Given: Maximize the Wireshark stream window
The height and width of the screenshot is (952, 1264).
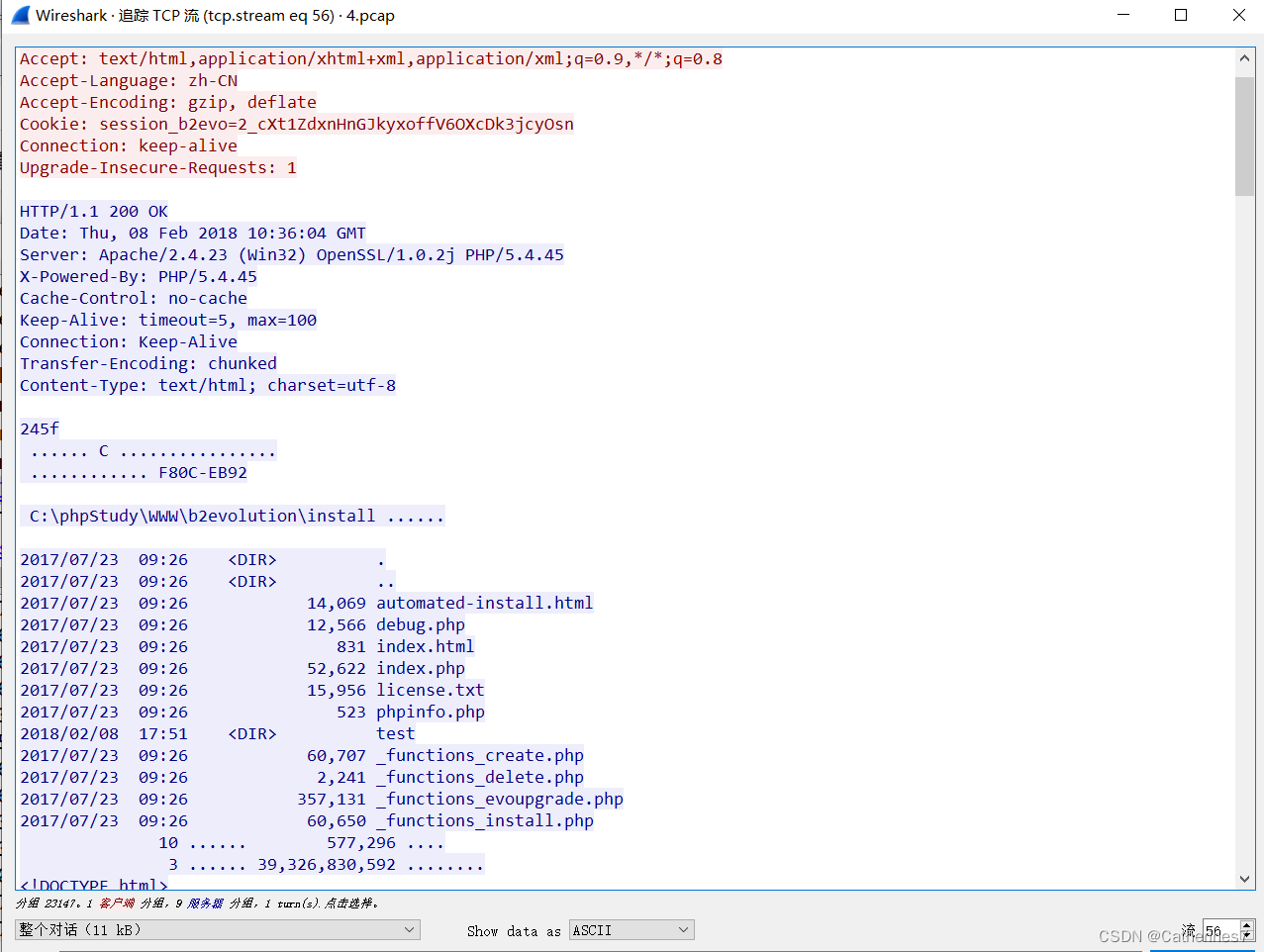Looking at the screenshot, I should click(1181, 15).
